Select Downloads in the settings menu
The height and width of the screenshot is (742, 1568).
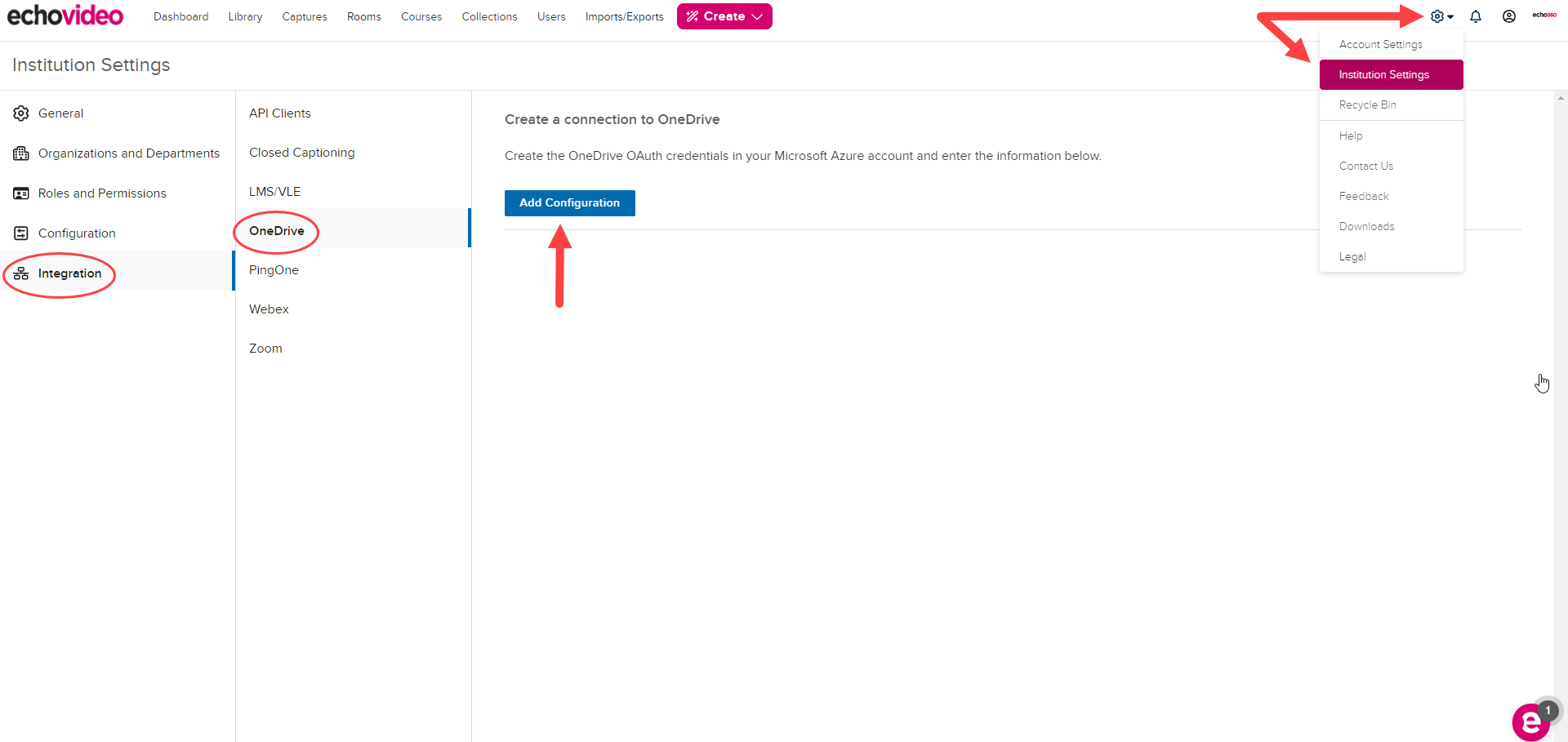pos(1392,226)
